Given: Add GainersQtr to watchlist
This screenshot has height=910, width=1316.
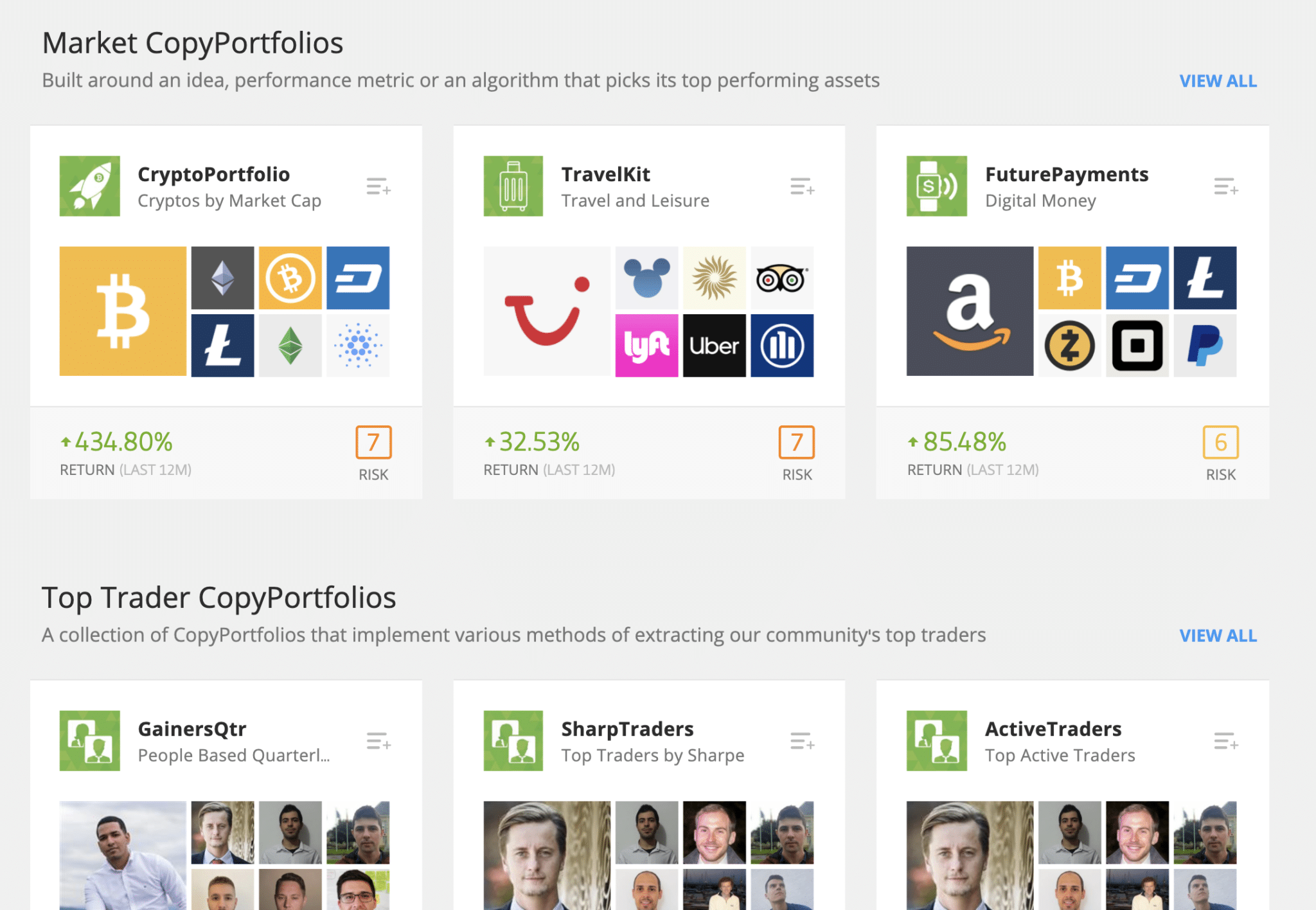Looking at the screenshot, I should 378,741.
